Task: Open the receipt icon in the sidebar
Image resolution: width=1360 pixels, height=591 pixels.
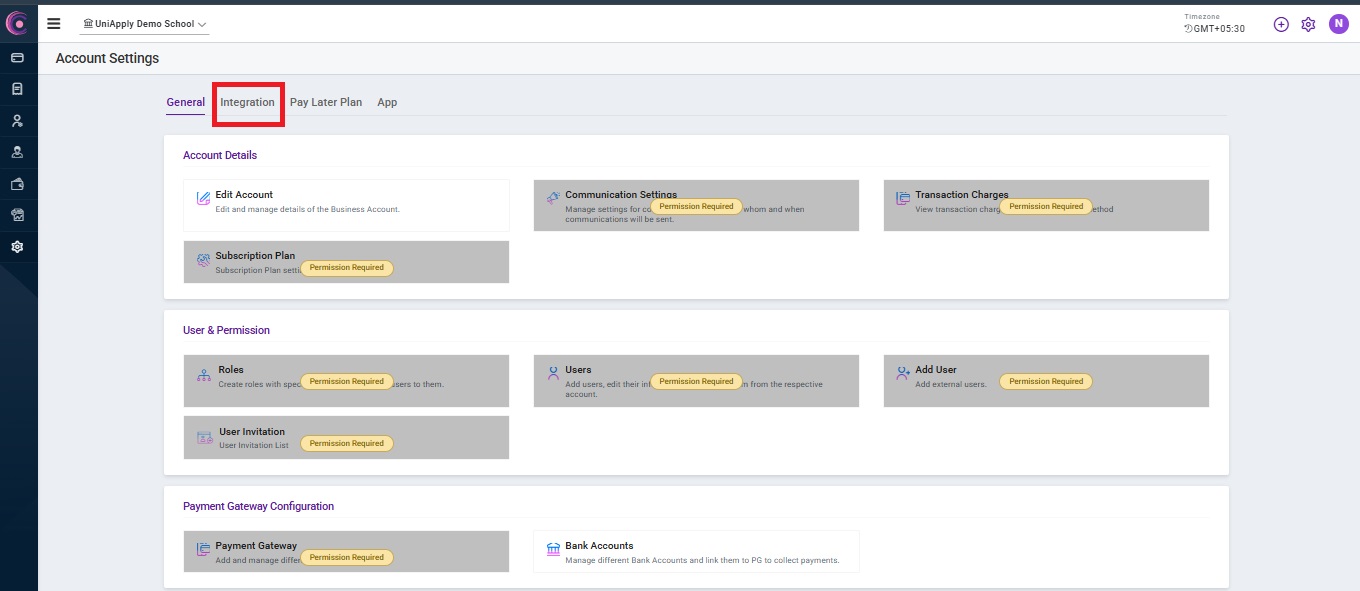Action: 17,89
